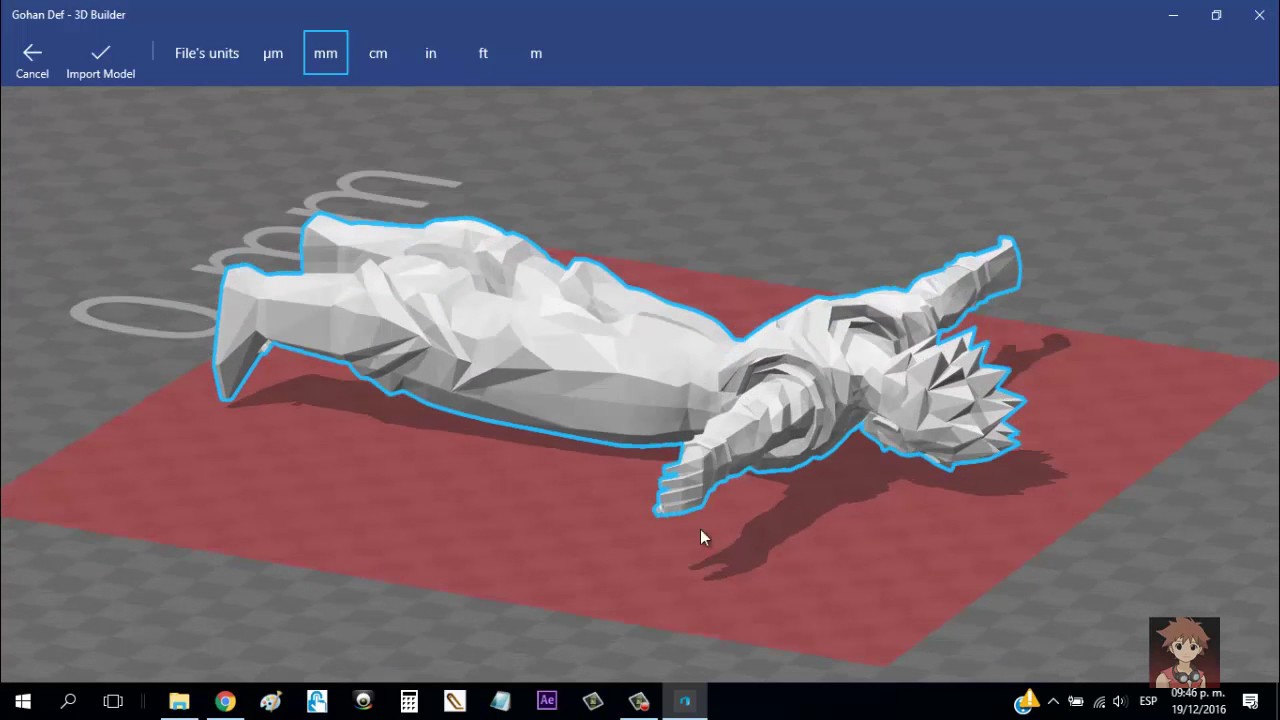The height and width of the screenshot is (720, 1280).
Task: Open Adobe After Effects from taskbar
Action: [547, 701]
